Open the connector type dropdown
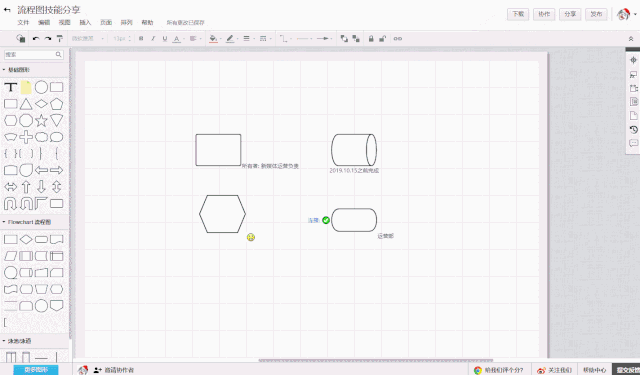Viewport: 640px width, 375px height. point(285,39)
